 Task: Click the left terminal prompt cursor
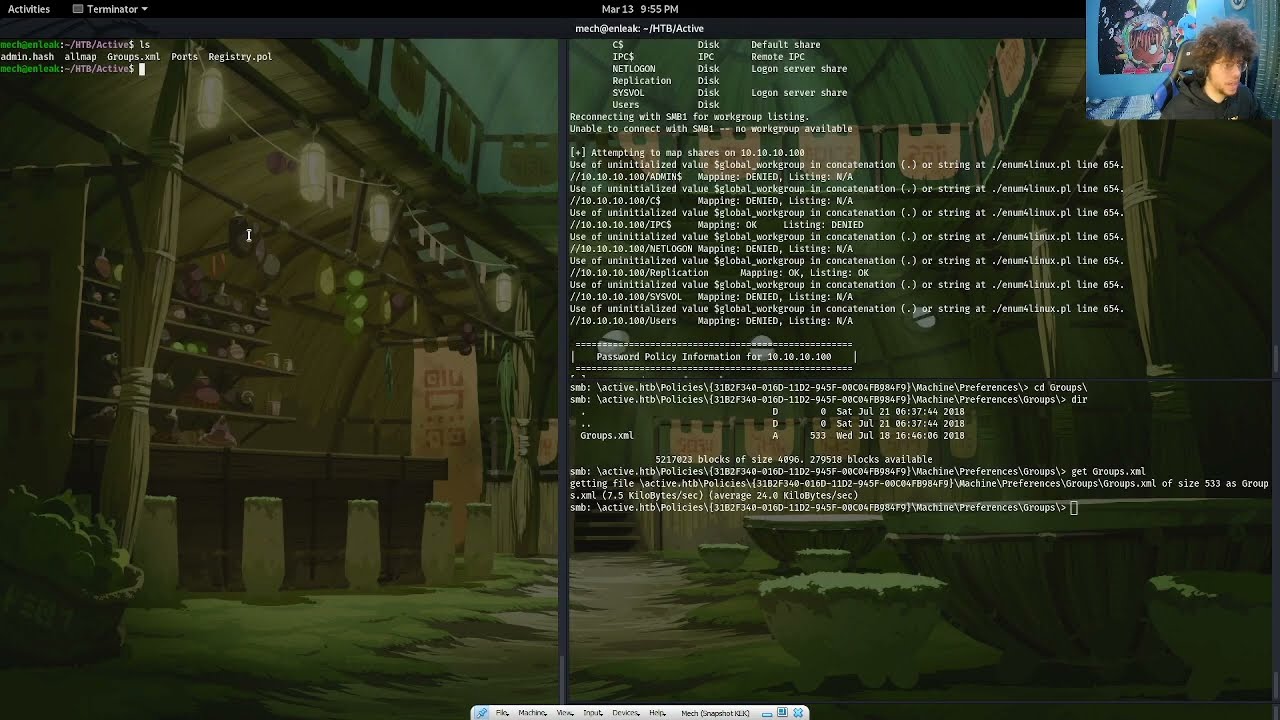pyautogui.click(x=142, y=69)
